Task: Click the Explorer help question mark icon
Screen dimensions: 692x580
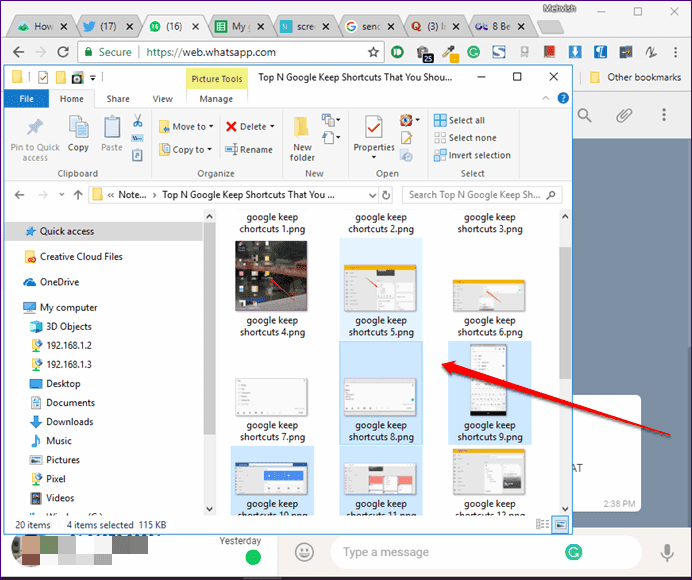Action: click(561, 99)
